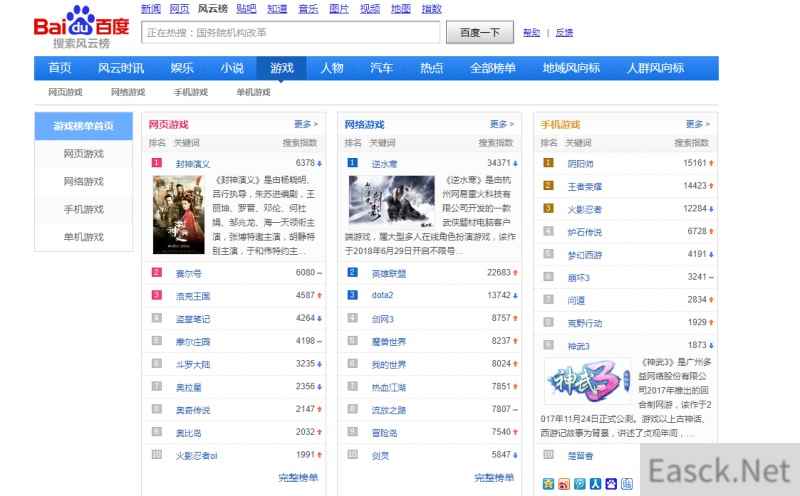Image resolution: width=800 pixels, height=496 pixels.
Task: Share via the Tencent Weibo icon
Action: pos(579,484)
